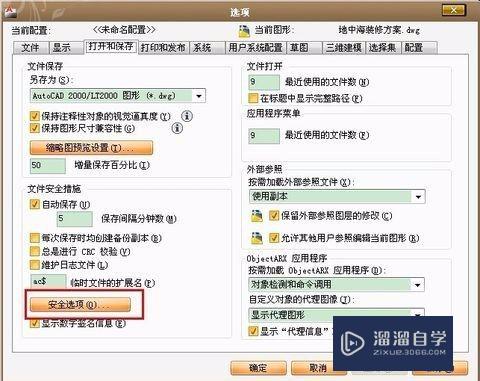This screenshot has width=480, height=381.
Task: Click 增量保存百分比 input field
Action: [48, 166]
